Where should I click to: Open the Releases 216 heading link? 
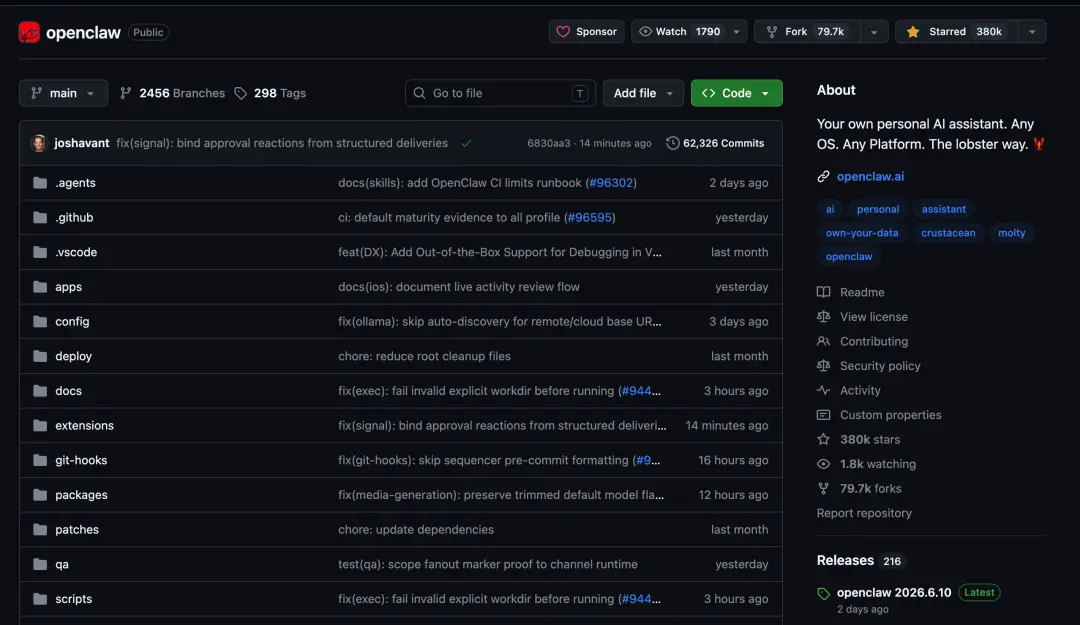pyautogui.click(x=860, y=560)
